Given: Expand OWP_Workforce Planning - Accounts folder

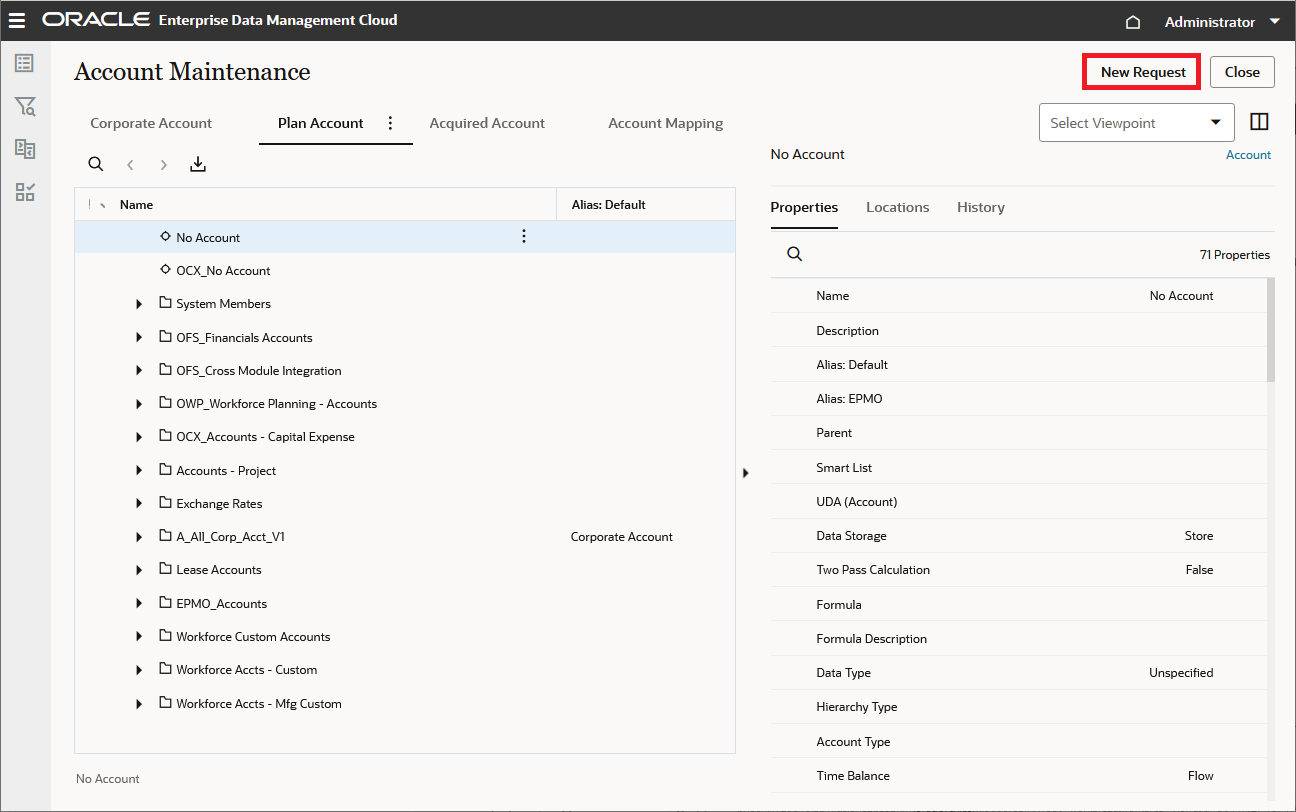Looking at the screenshot, I should tap(139, 404).
